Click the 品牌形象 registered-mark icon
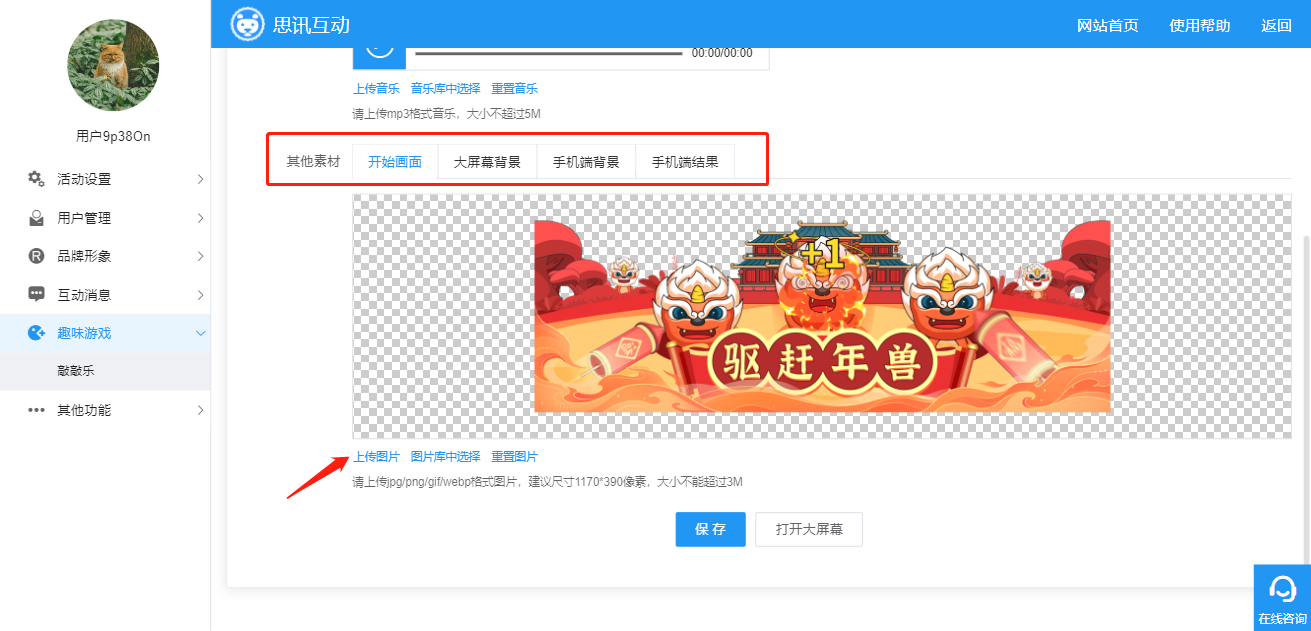This screenshot has height=631, width=1311. (36, 256)
